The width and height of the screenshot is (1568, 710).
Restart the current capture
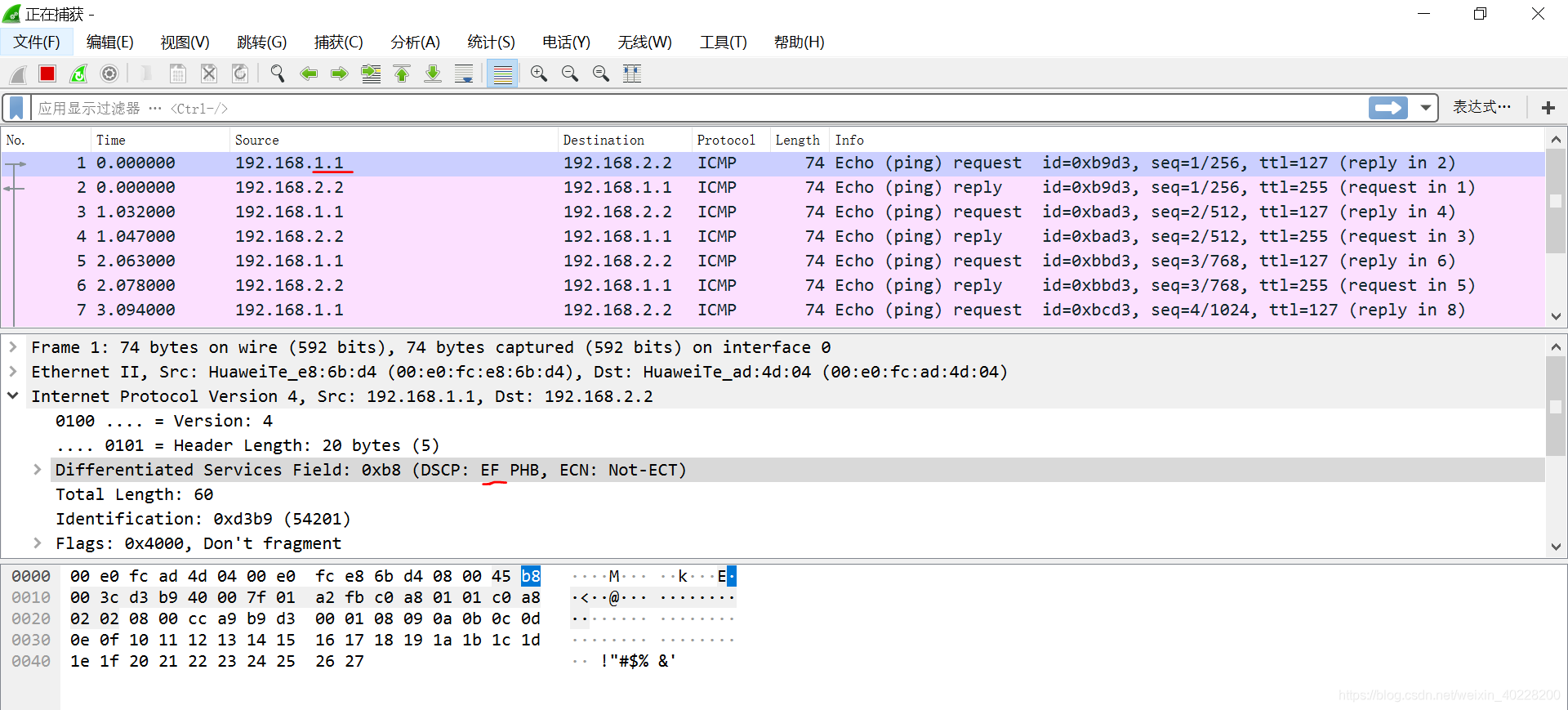(78, 74)
